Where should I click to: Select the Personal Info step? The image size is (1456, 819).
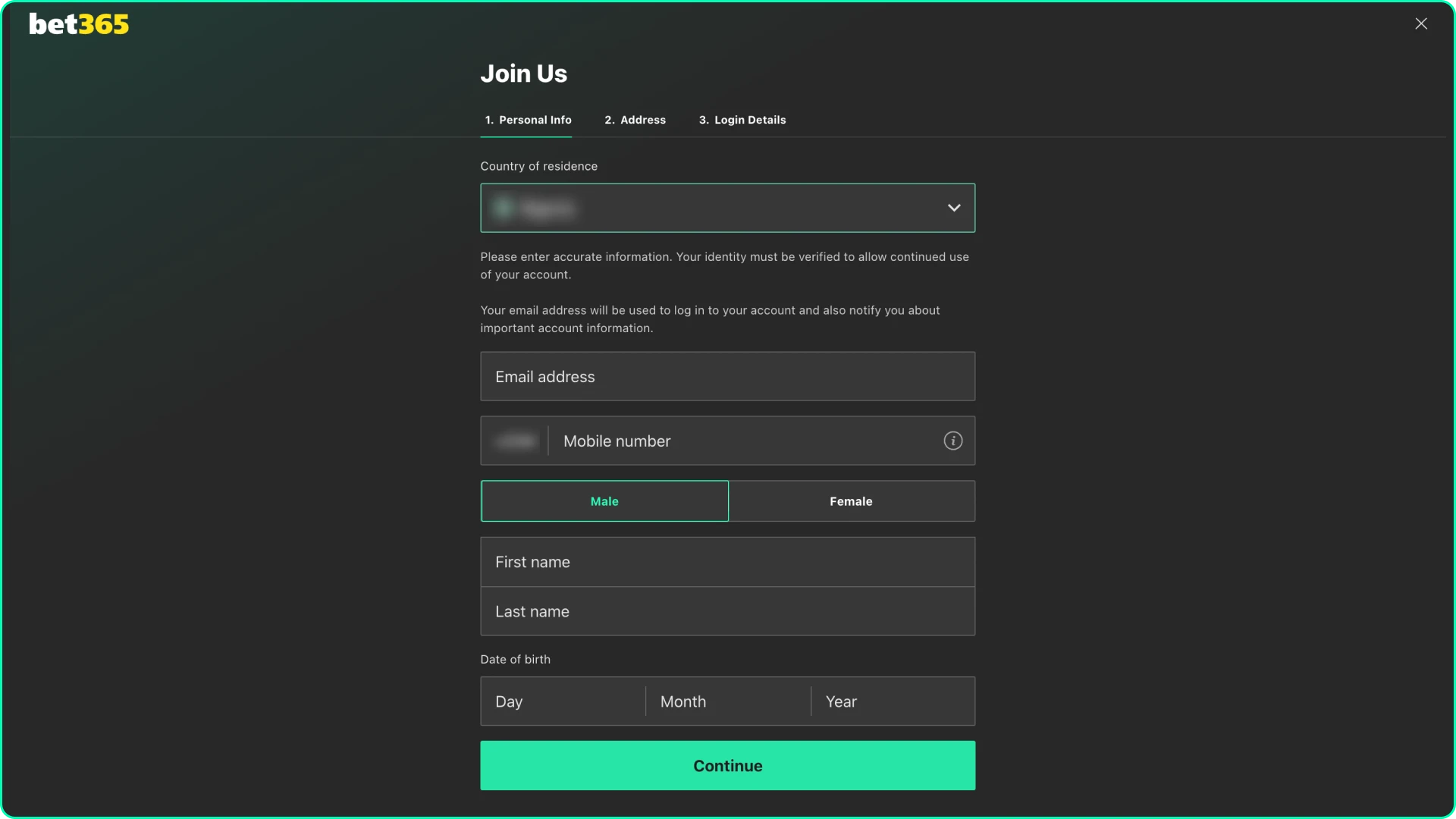coord(527,120)
